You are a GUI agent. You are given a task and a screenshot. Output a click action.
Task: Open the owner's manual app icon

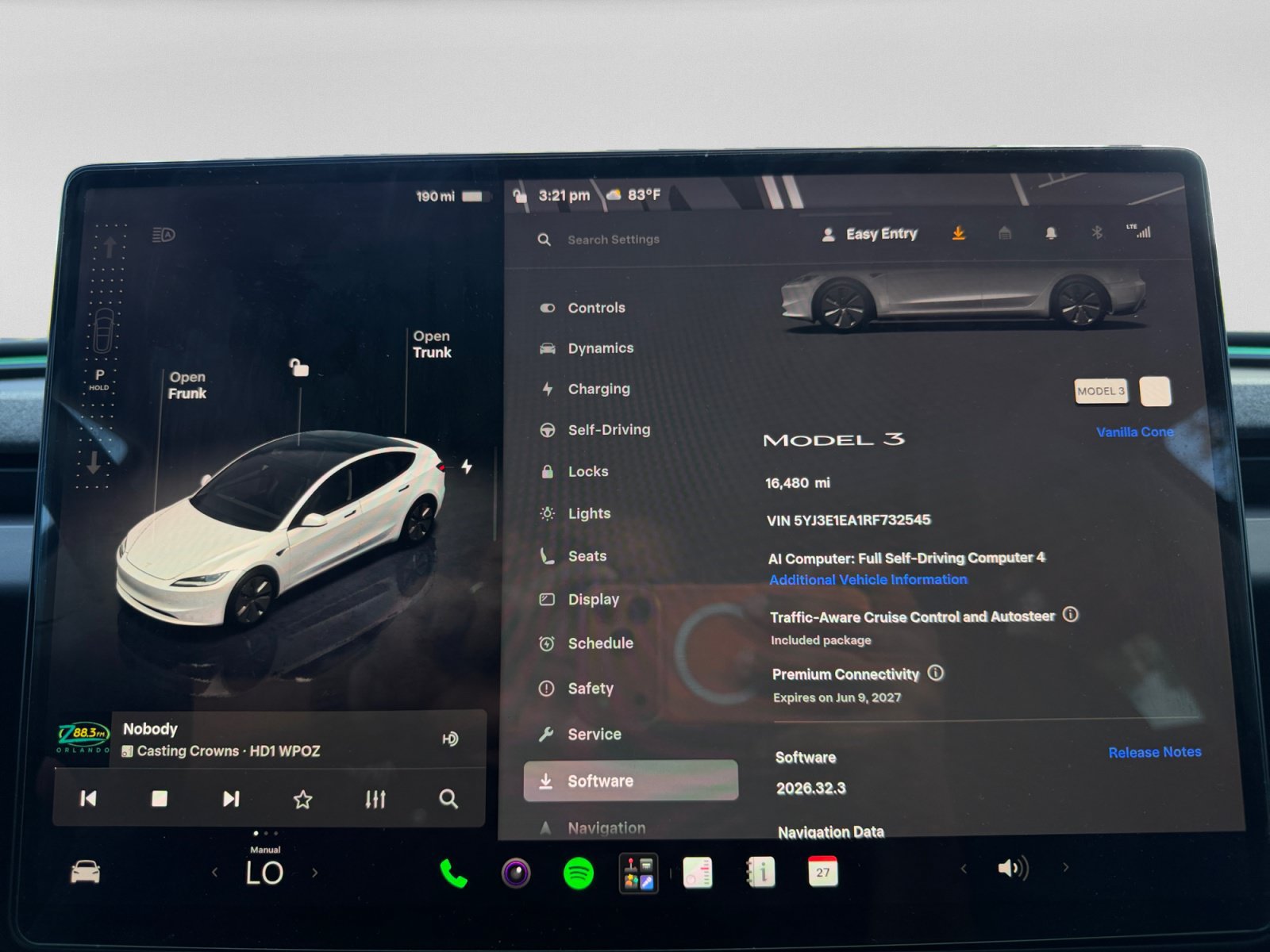pyautogui.click(x=761, y=873)
